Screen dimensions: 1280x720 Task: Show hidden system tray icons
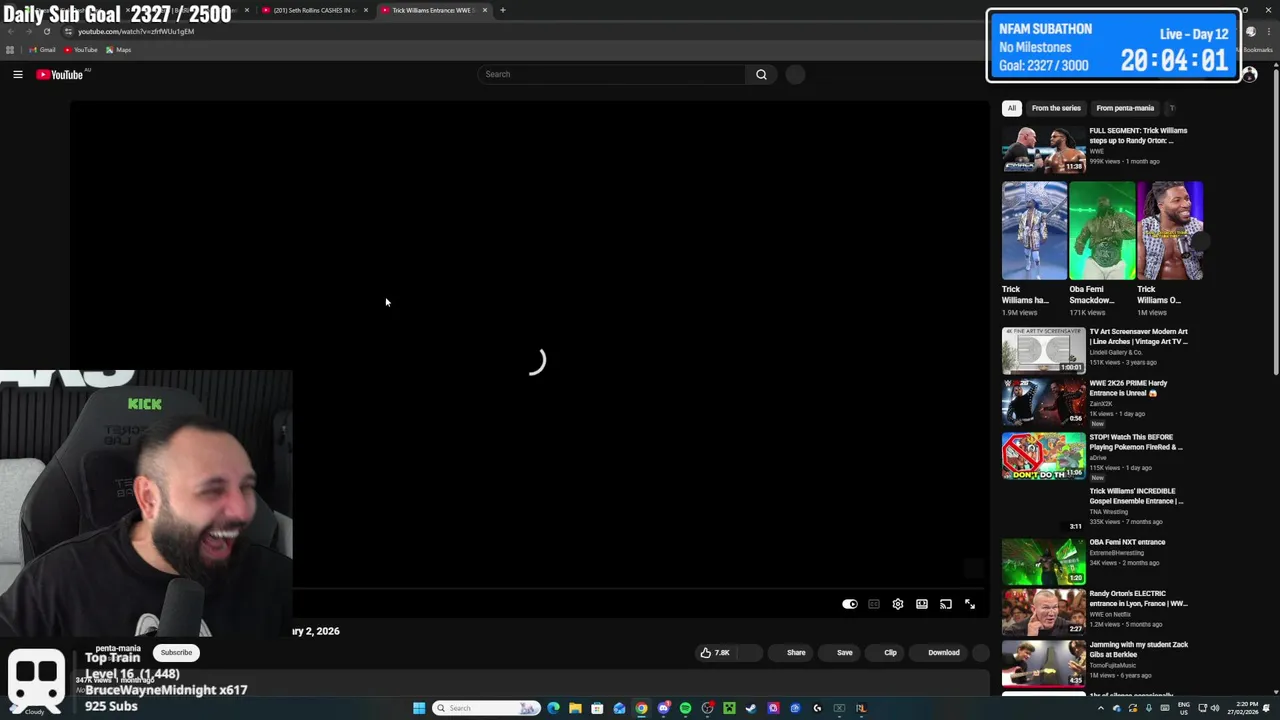1101,708
